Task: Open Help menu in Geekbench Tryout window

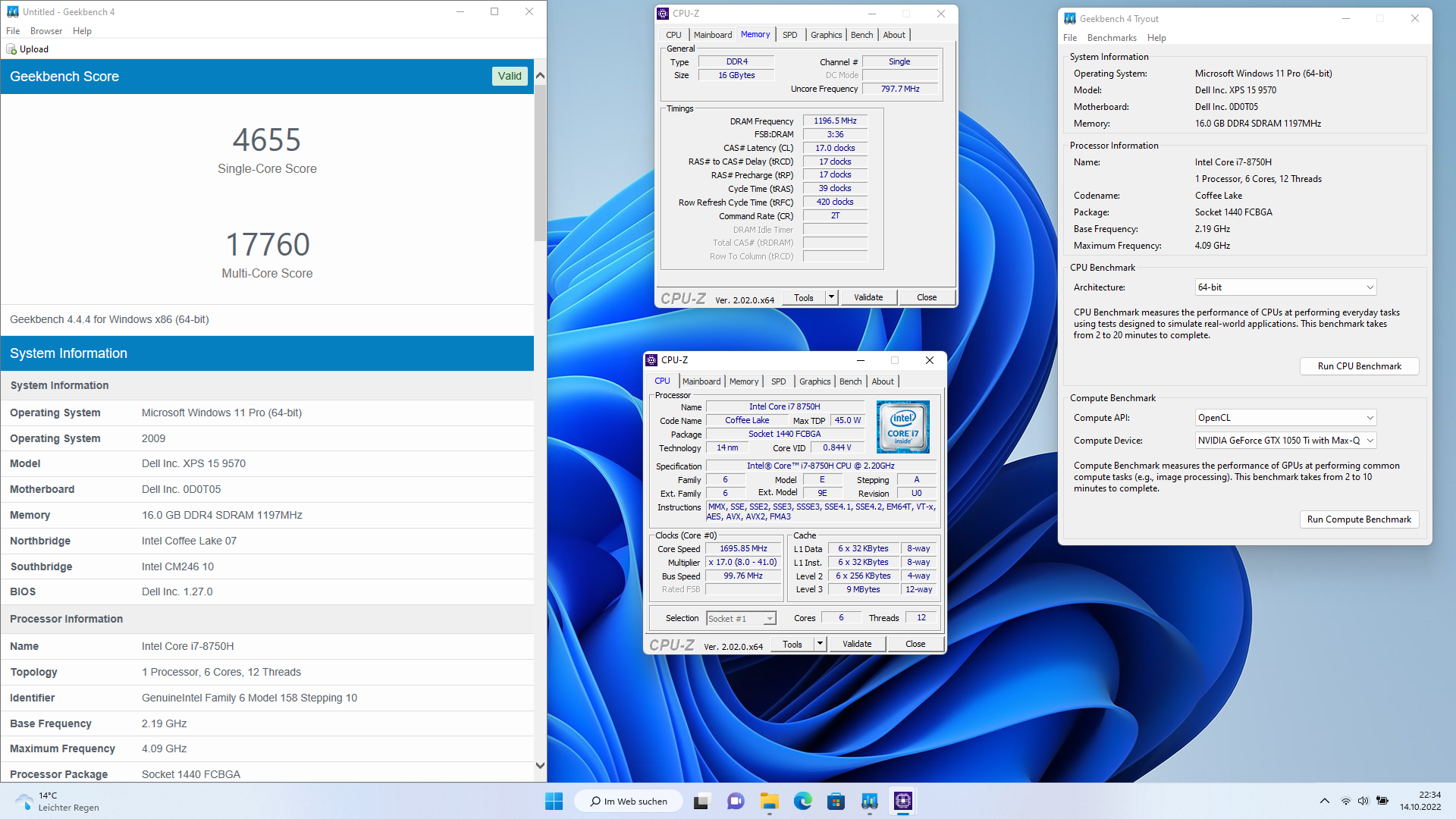Action: 1156,38
